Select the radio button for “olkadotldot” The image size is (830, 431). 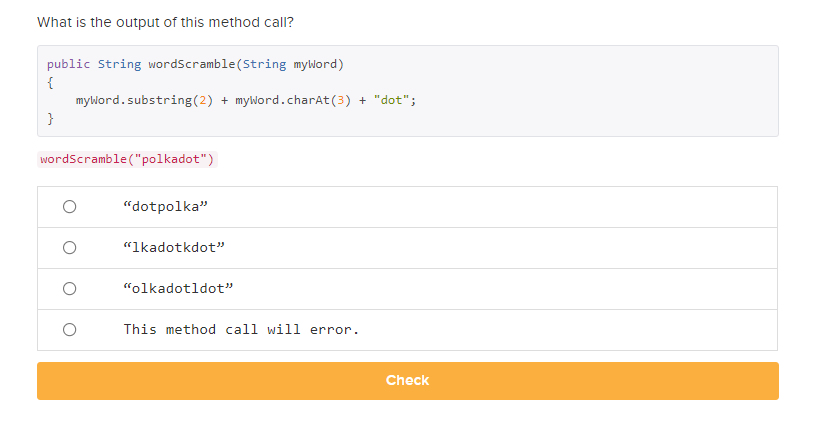(69, 289)
